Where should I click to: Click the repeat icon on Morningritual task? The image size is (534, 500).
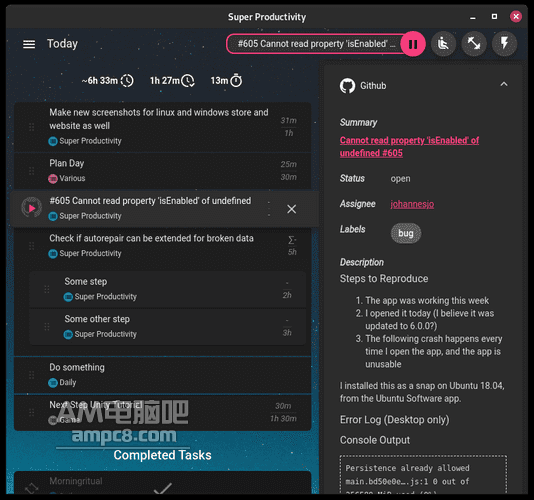click(x=31, y=488)
